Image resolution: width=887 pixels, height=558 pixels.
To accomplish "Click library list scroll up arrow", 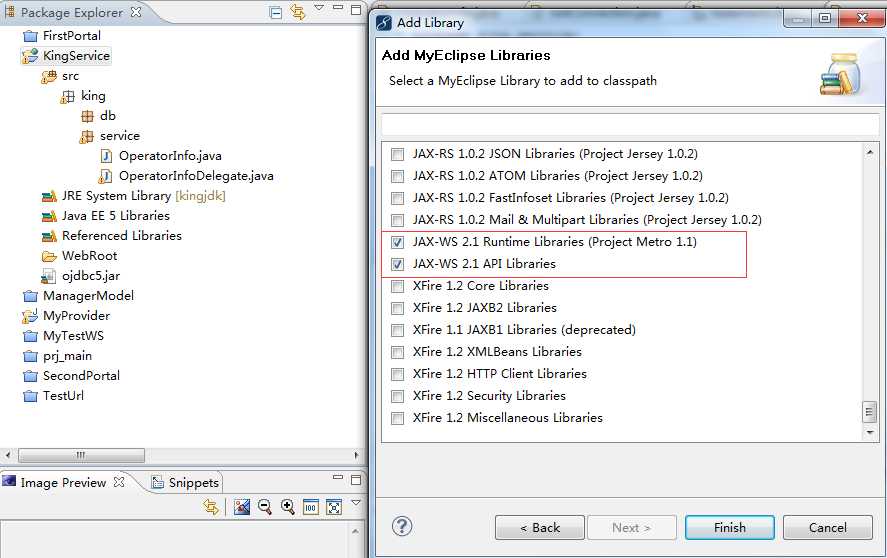I will [869, 152].
